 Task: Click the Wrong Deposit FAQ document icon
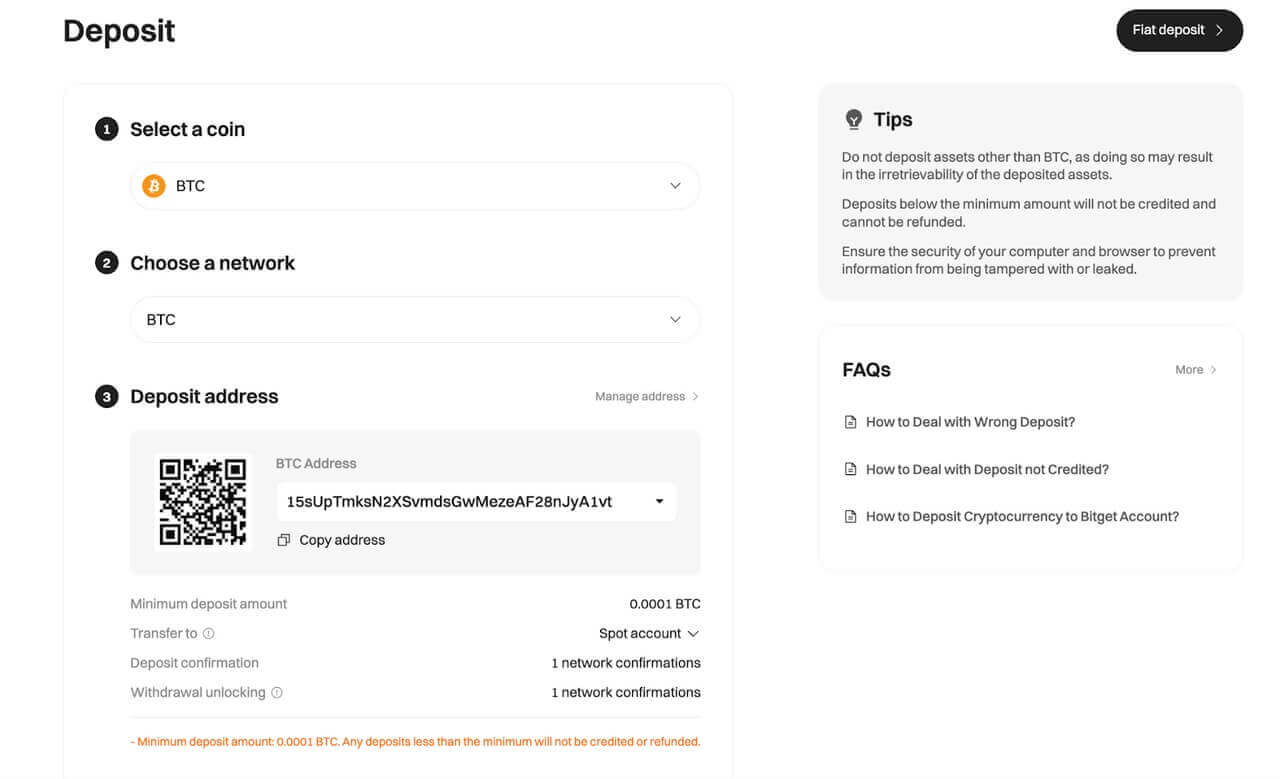click(851, 422)
